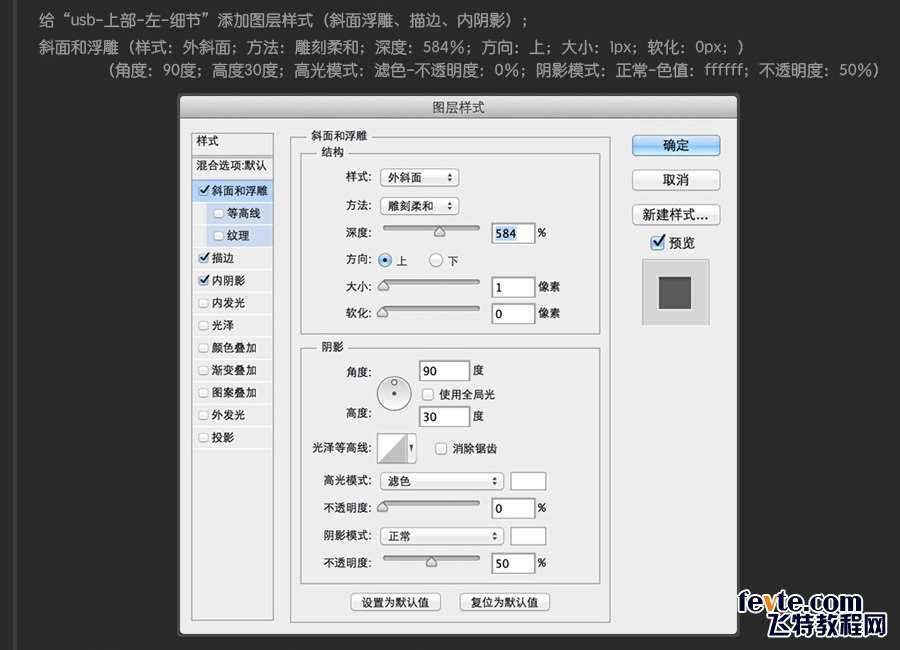Click the 阴影模式 color swatch
The width and height of the screenshot is (900, 650).
click(x=528, y=536)
